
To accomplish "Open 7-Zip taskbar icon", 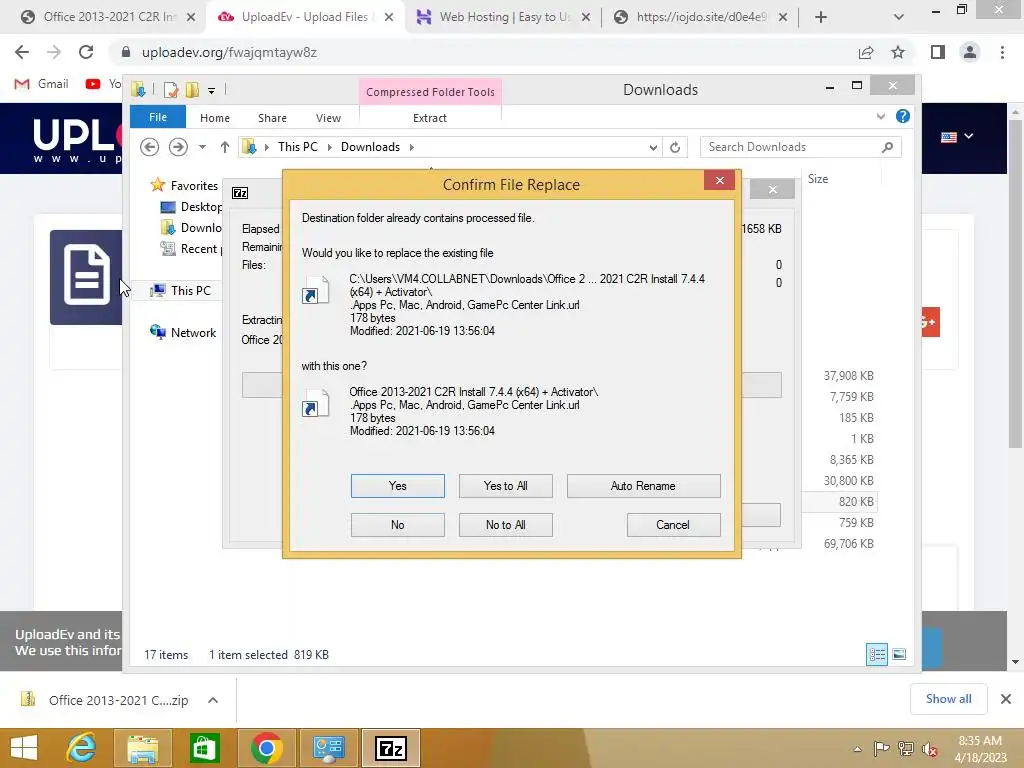I will (x=391, y=748).
